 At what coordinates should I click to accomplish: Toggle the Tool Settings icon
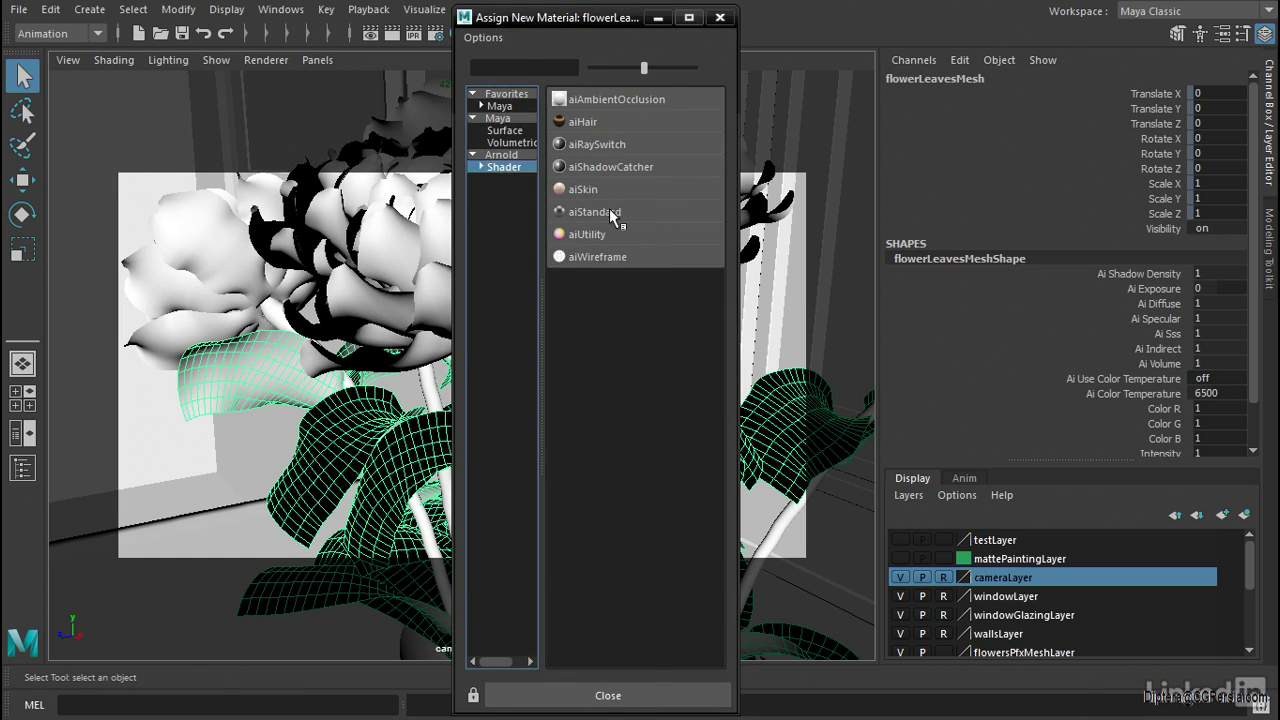tap(1244, 33)
